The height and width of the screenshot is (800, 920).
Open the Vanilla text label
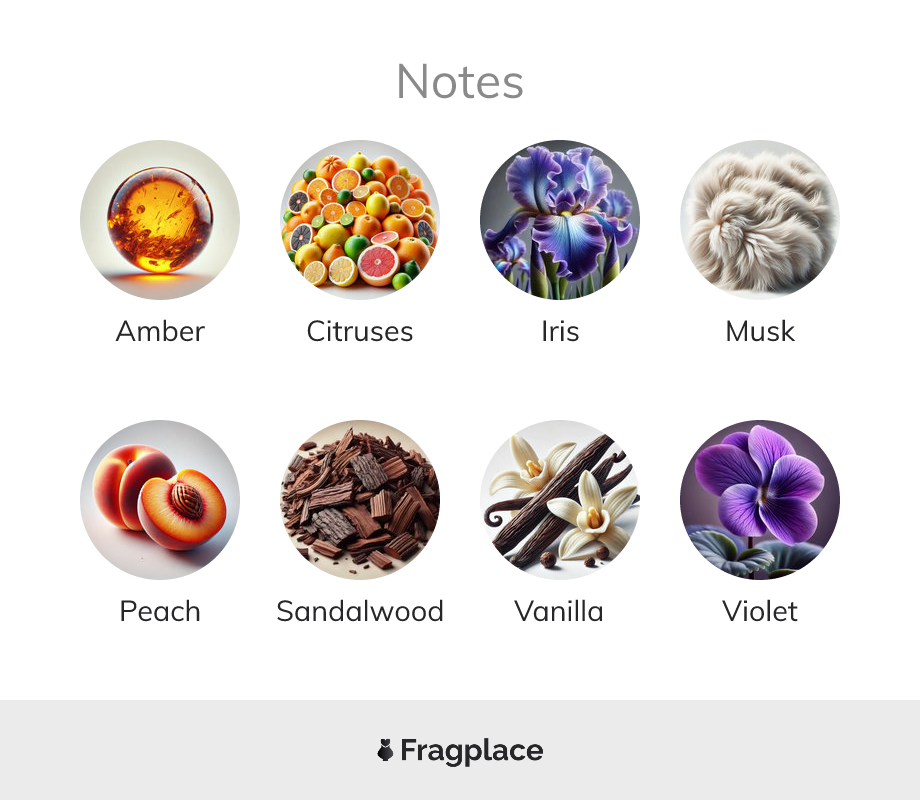[x=559, y=611]
